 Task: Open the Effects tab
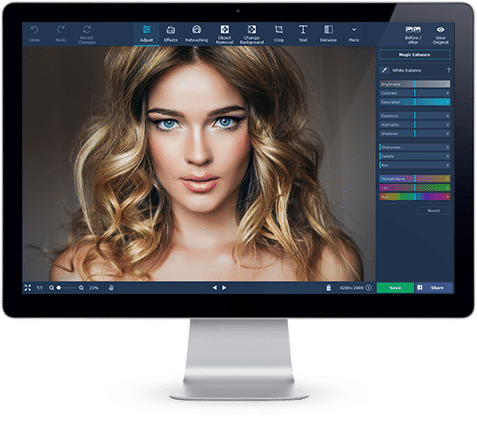click(170, 34)
